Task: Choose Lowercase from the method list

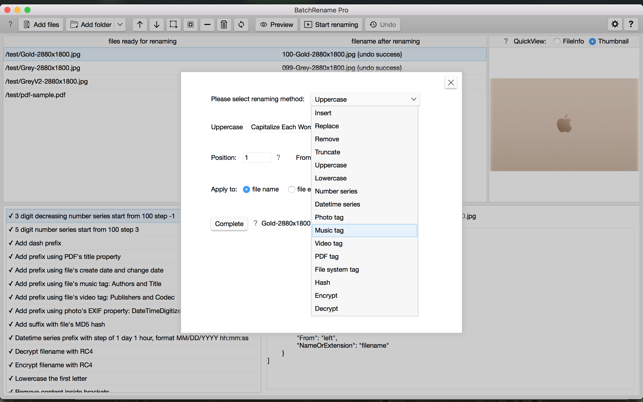Action: tap(365, 178)
